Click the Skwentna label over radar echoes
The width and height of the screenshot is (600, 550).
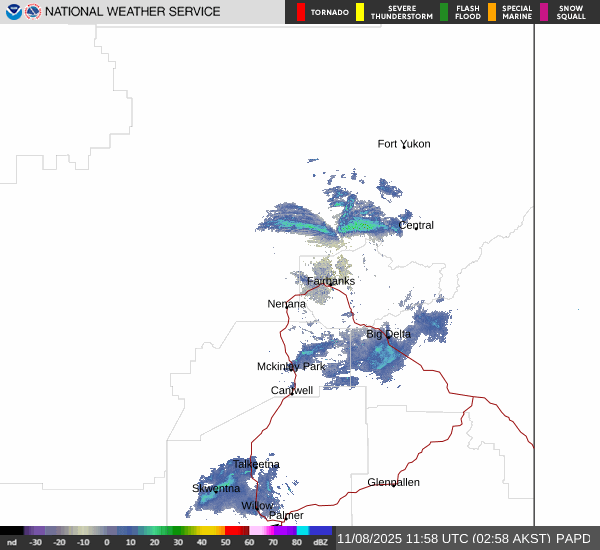click(216, 488)
